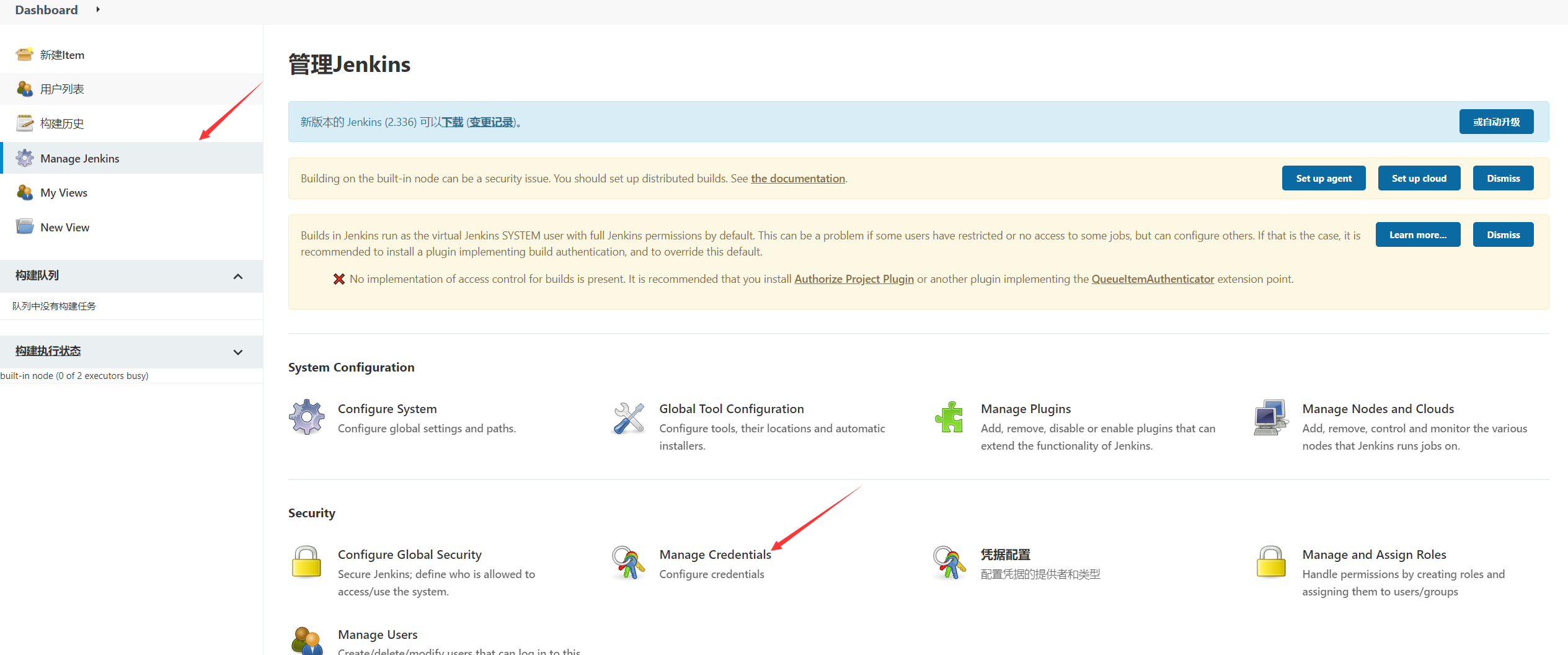The image size is (1568, 655).
Task: Click the 新建Item box icon
Action: 24,55
